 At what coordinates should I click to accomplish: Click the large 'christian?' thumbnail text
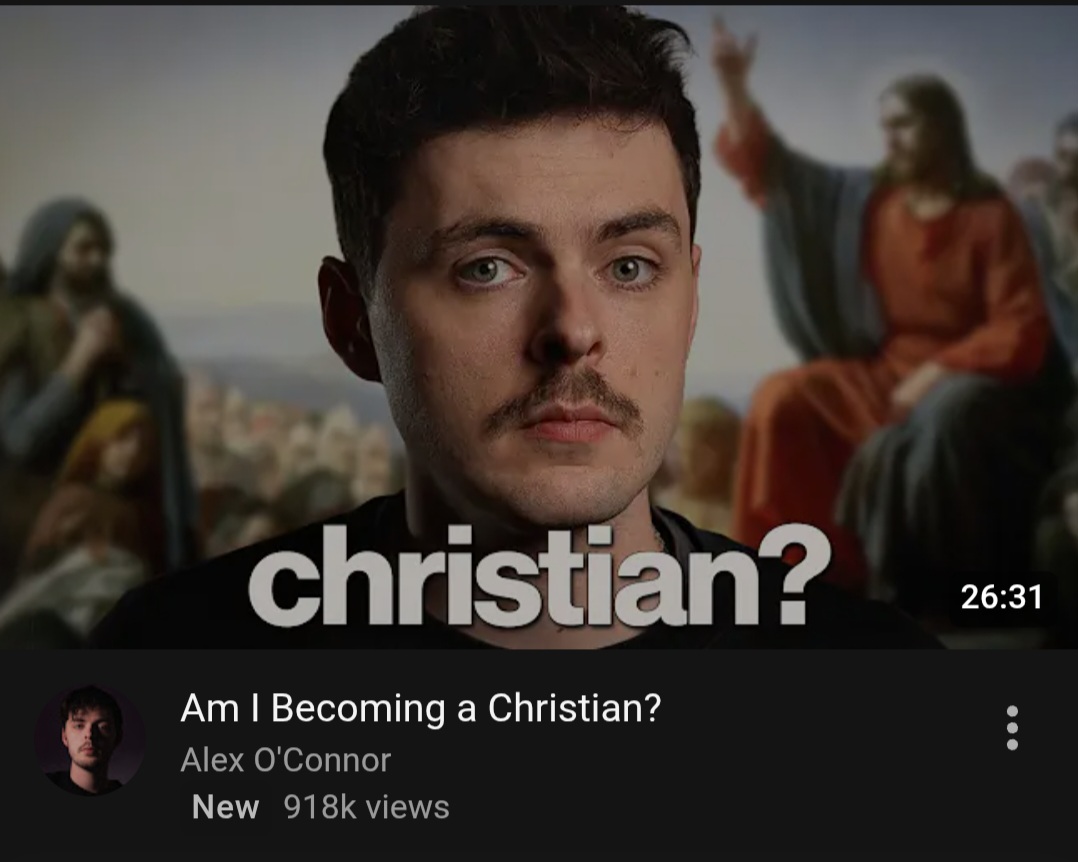(x=539, y=576)
